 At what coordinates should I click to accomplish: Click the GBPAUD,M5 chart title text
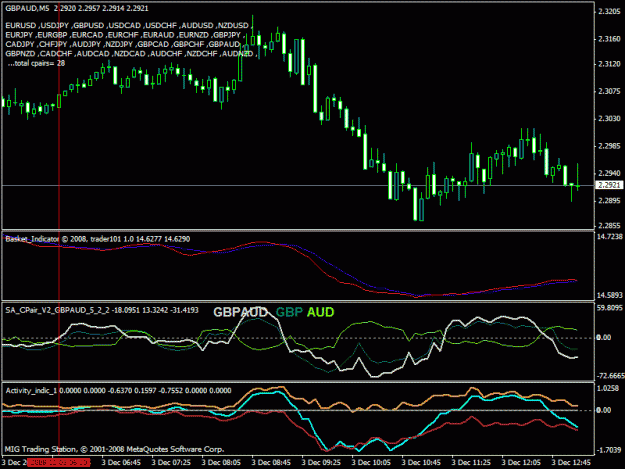click(x=27, y=8)
